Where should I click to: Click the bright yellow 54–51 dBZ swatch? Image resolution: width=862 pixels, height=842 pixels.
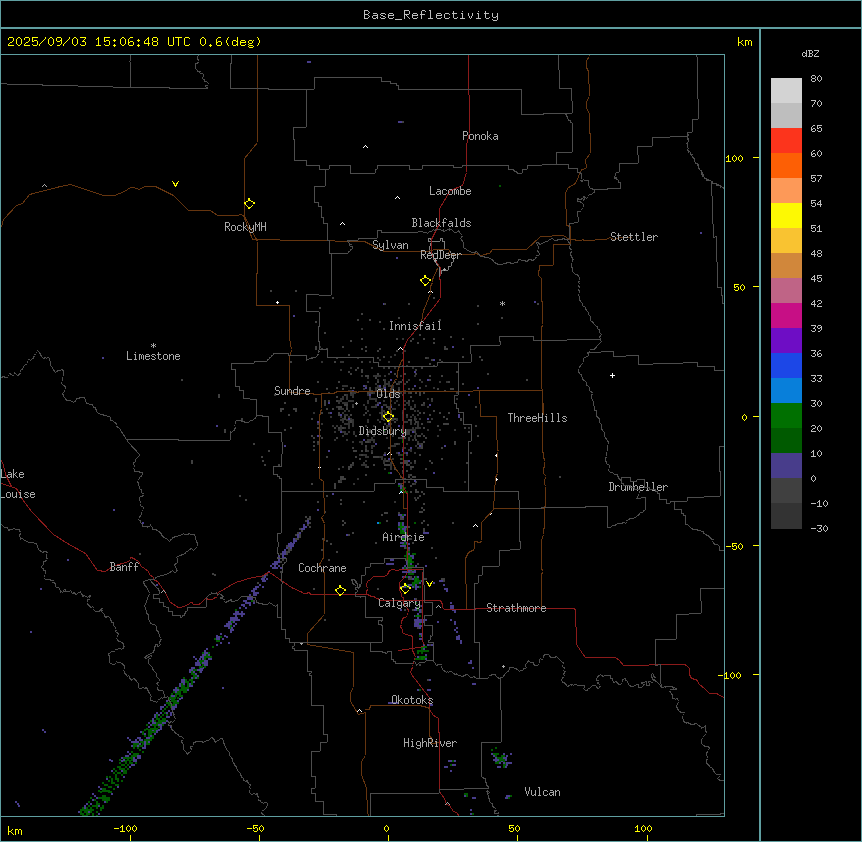point(786,215)
